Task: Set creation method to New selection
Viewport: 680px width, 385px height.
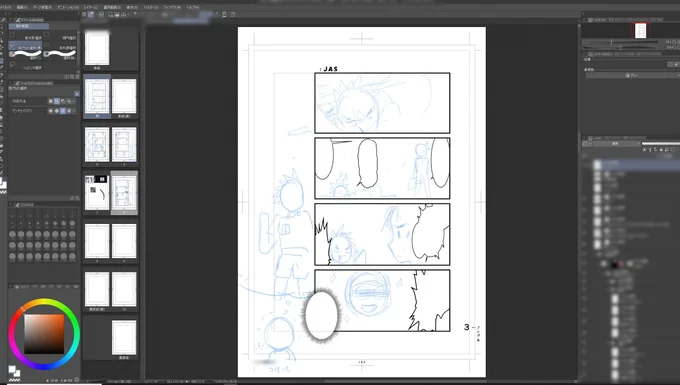Action: coord(51,101)
